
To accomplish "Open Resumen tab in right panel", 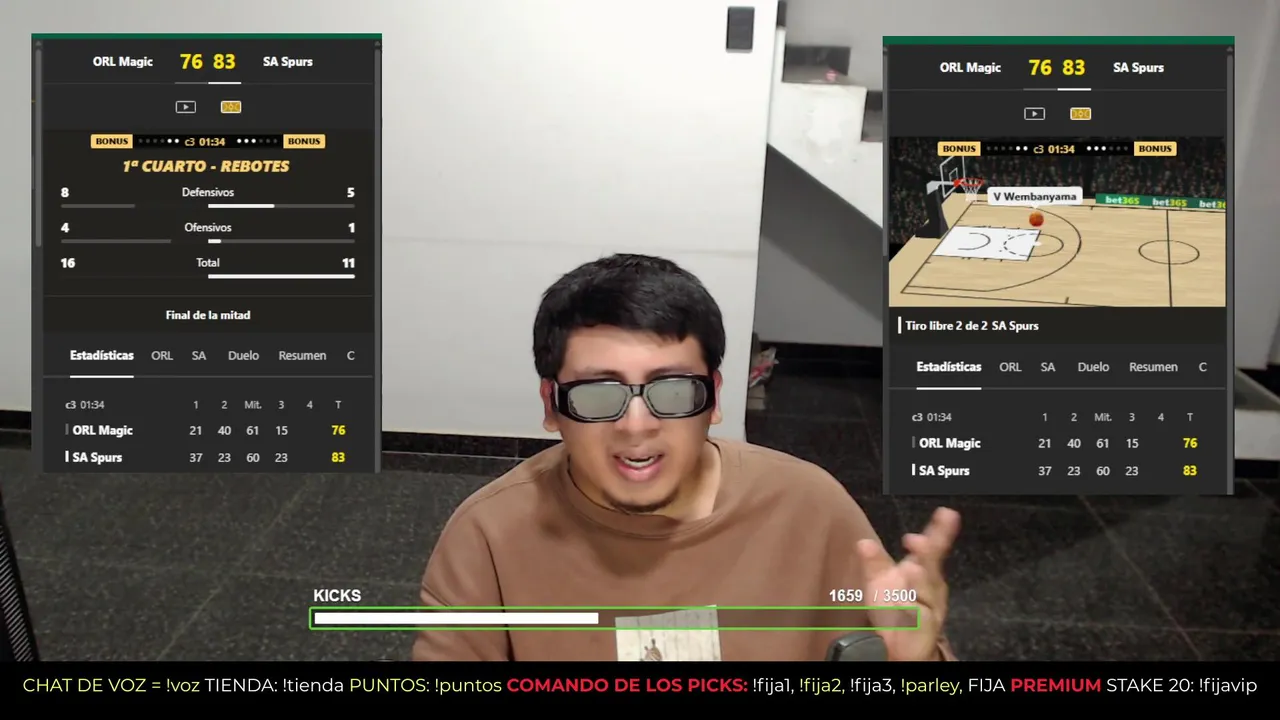I will pos(1153,367).
